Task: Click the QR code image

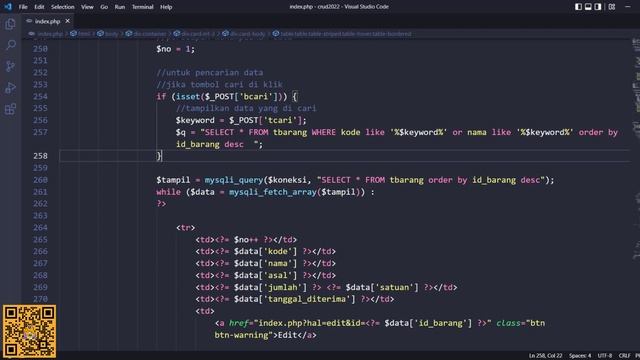Action: pyautogui.click(x=29, y=331)
